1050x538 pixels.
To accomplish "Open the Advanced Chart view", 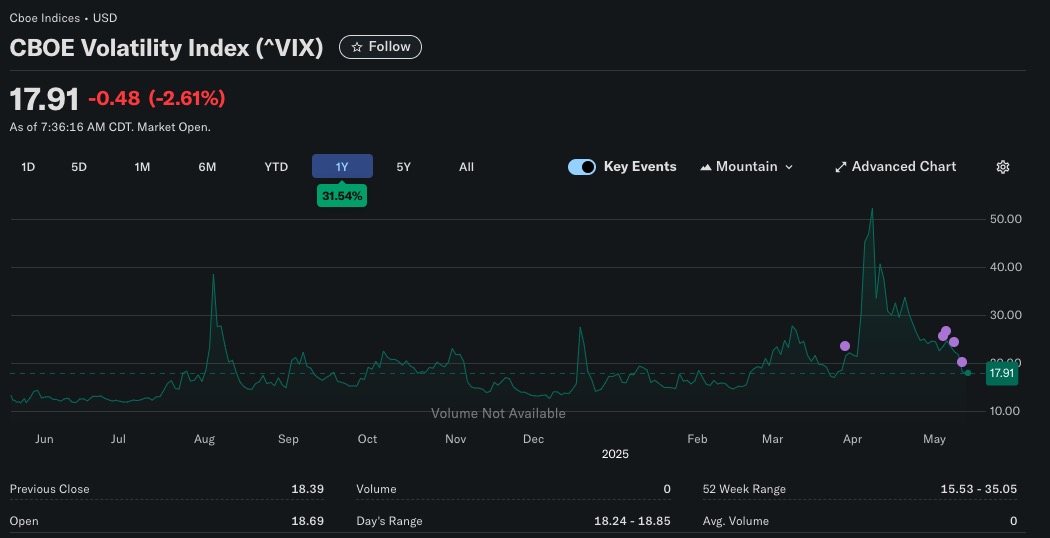I will point(895,167).
